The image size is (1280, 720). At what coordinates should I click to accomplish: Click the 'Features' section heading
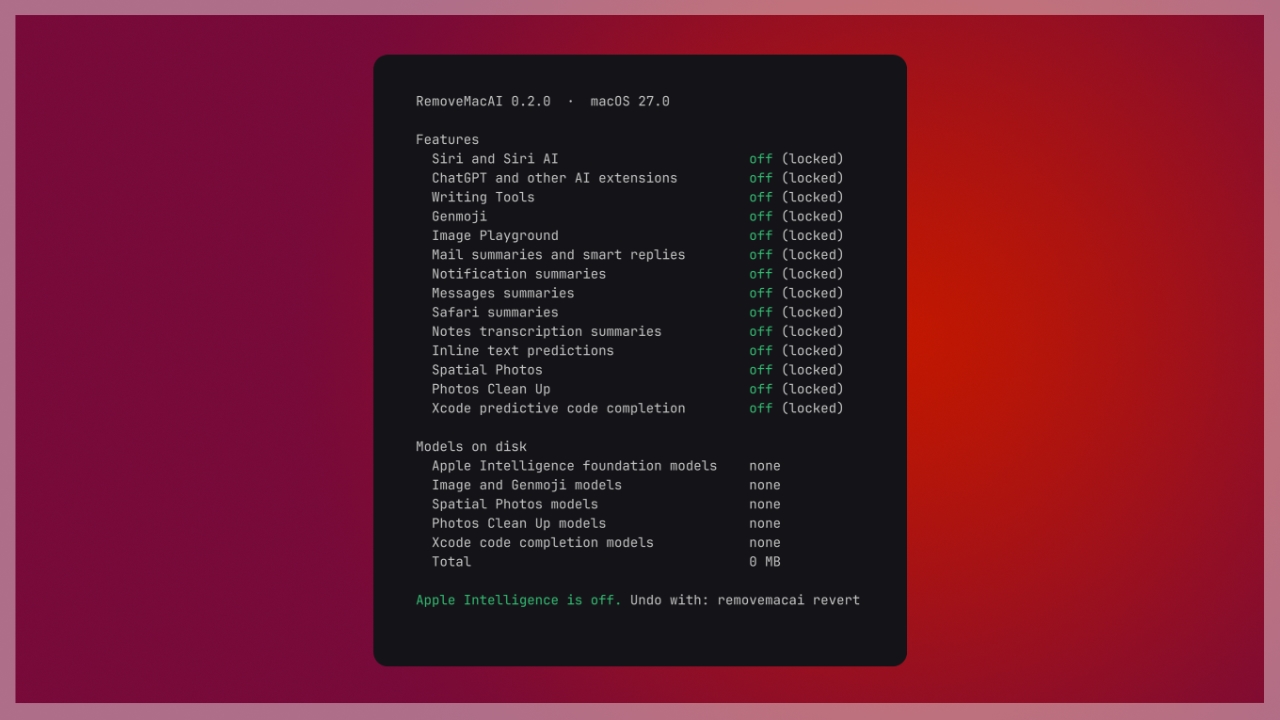pos(447,140)
